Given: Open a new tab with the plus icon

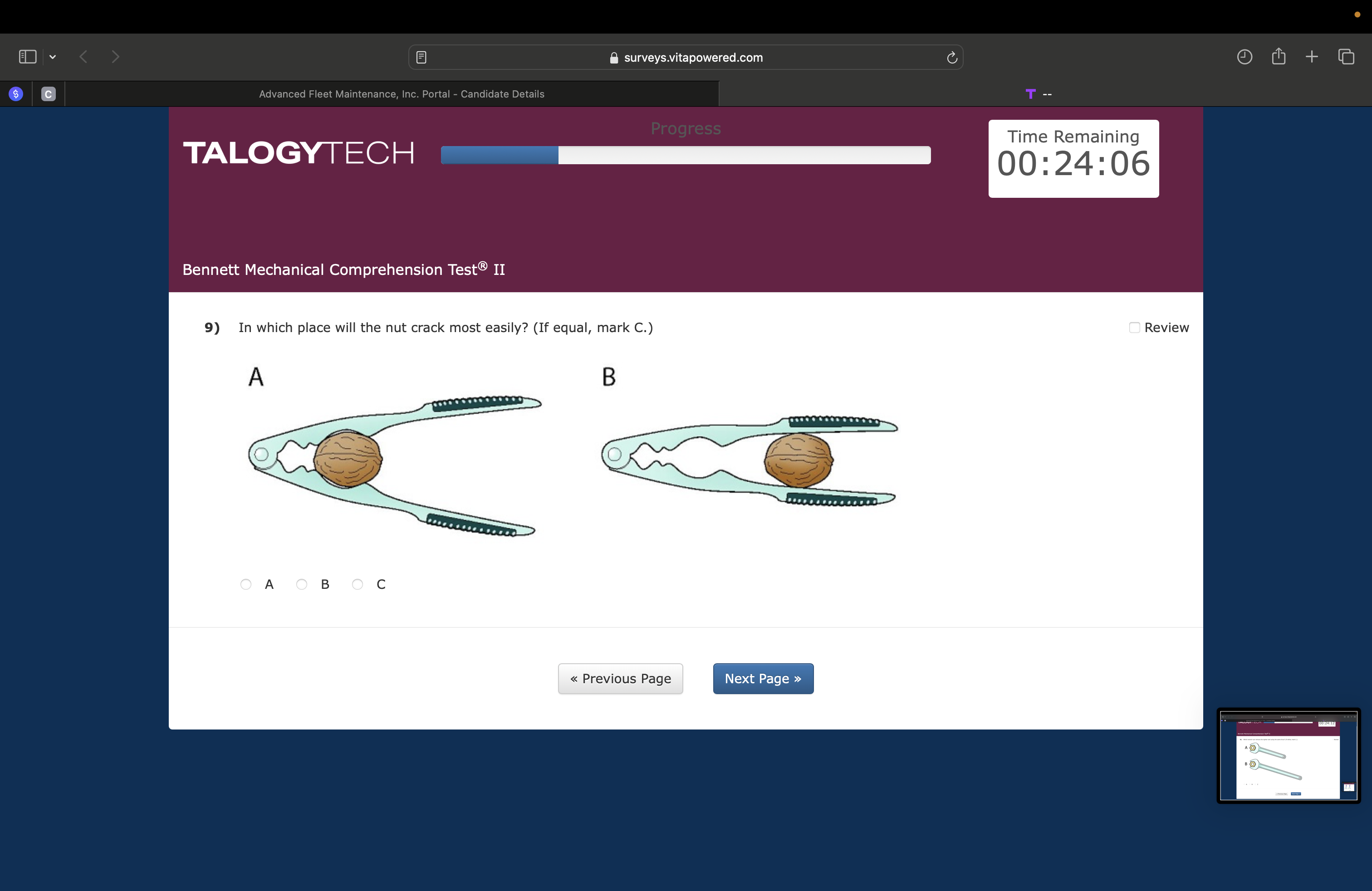Looking at the screenshot, I should click(1312, 56).
